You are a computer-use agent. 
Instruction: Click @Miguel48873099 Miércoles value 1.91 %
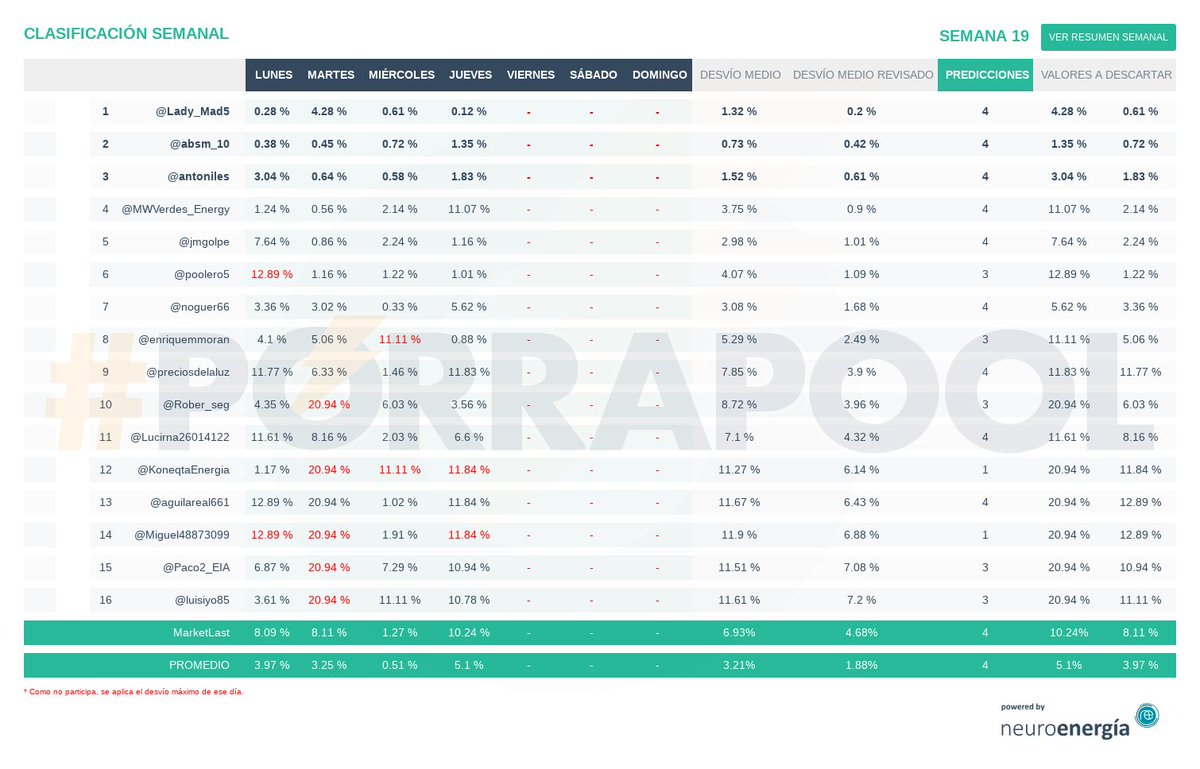click(x=400, y=535)
